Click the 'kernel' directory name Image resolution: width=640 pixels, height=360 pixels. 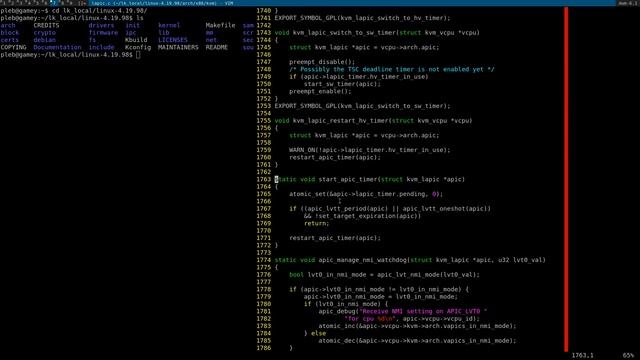169,25
